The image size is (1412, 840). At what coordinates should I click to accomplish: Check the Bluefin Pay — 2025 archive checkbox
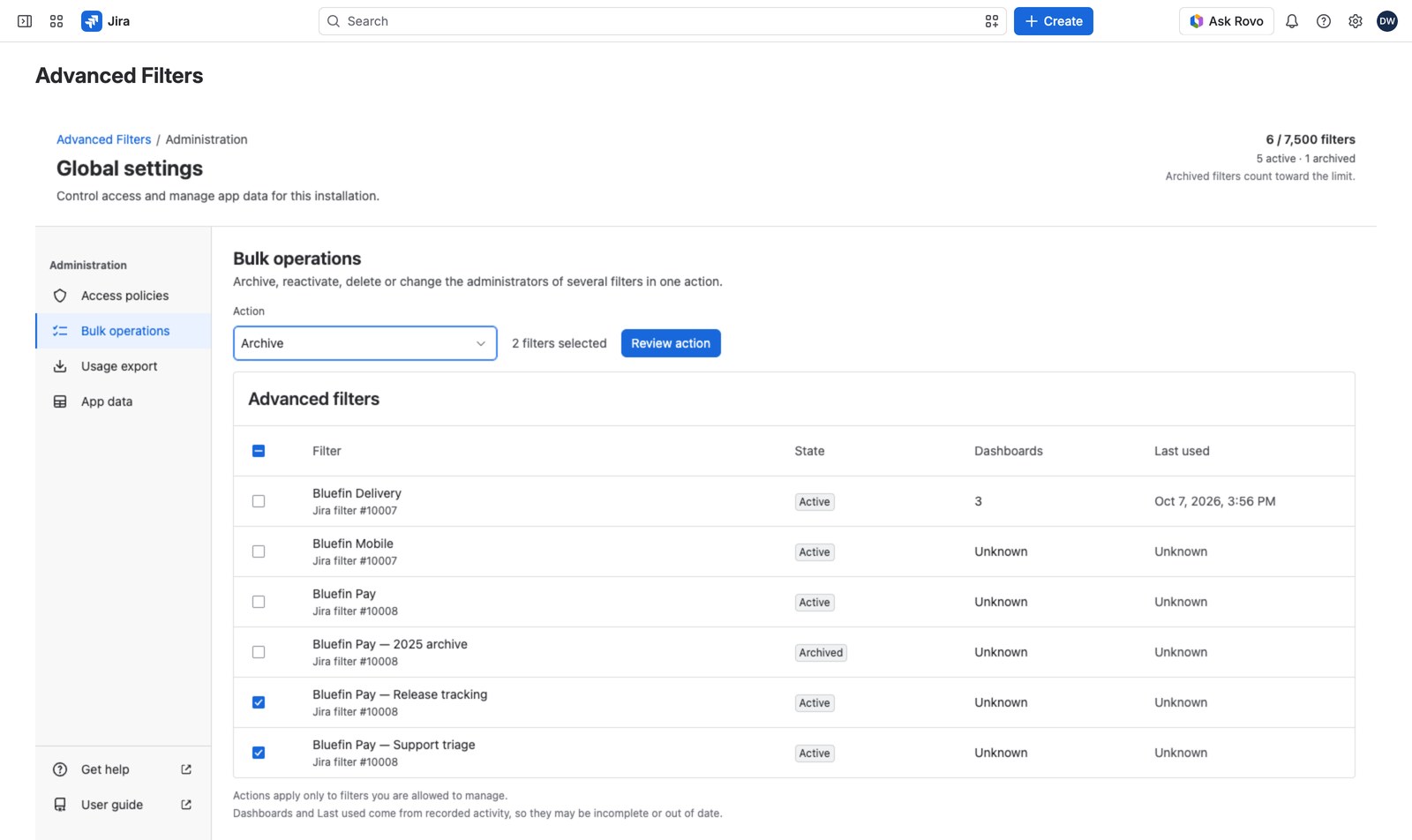point(259,652)
